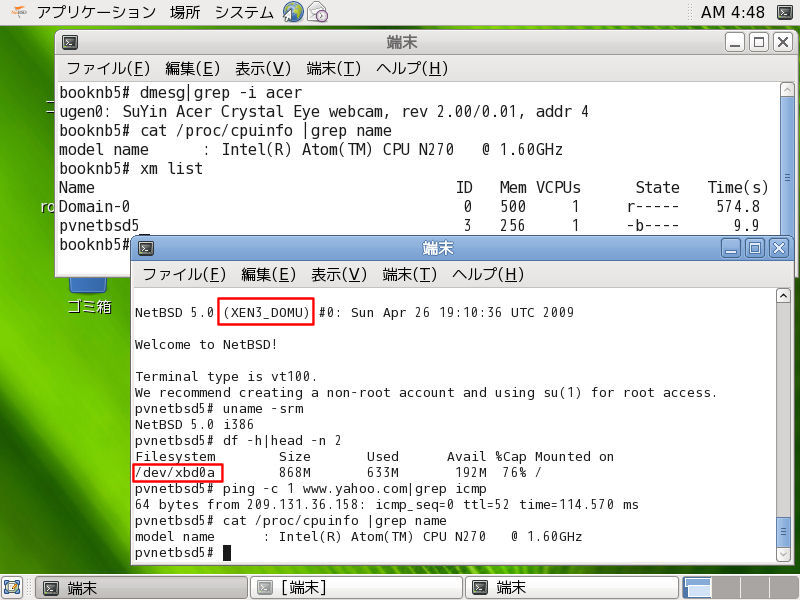Click the ゴミ箱 trash desktop icon label
The image size is (800, 600).
(90, 307)
